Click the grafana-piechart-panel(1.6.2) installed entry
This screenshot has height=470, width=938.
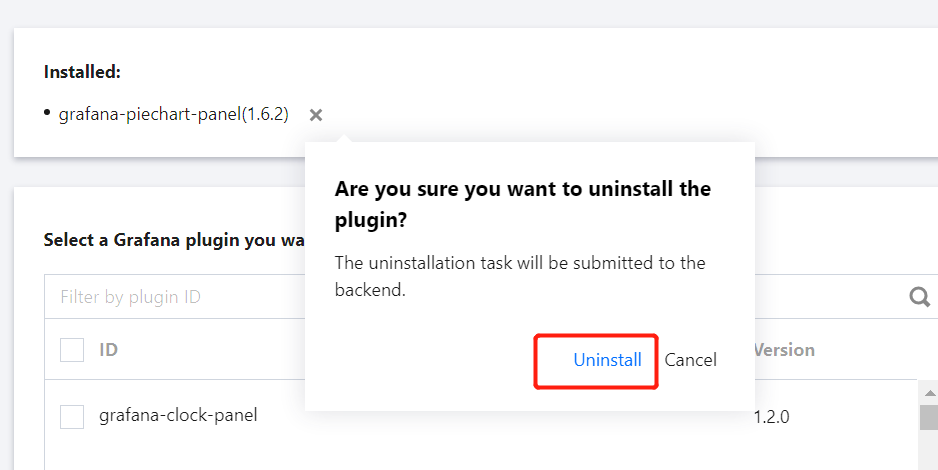click(173, 115)
